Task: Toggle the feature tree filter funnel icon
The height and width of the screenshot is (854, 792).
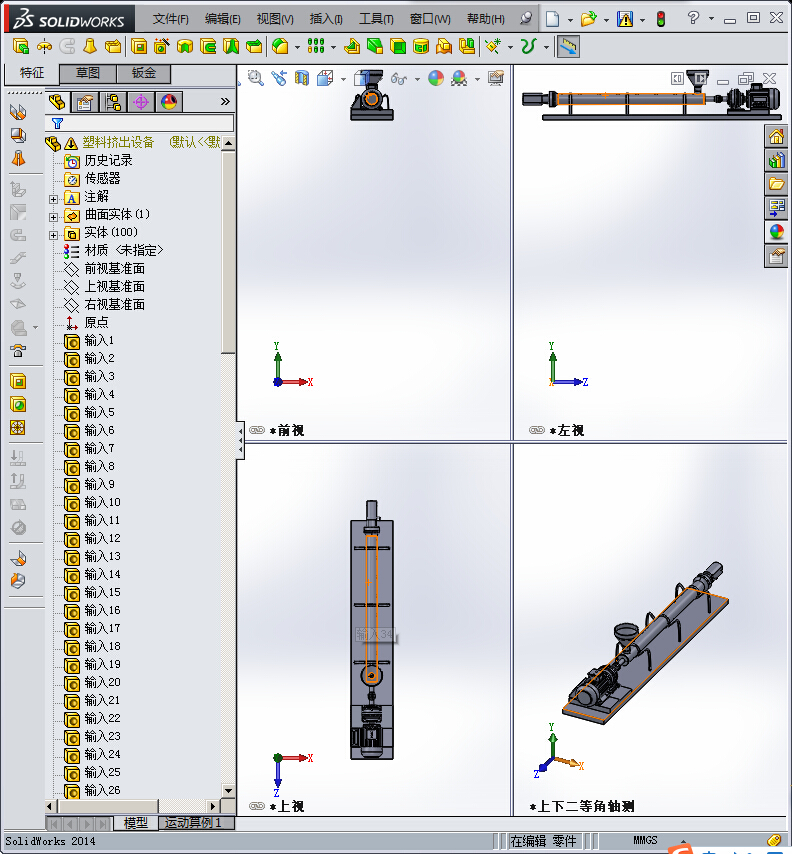Action: [57, 123]
